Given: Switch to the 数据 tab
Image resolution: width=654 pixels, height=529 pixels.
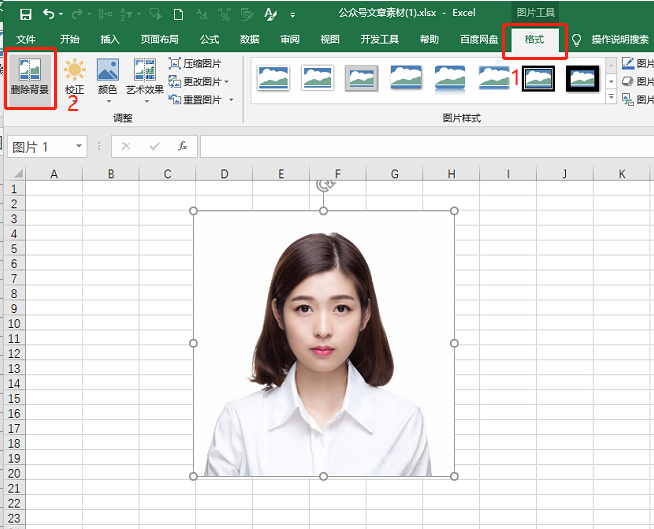Looking at the screenshot, I should (x=250, y=40).
